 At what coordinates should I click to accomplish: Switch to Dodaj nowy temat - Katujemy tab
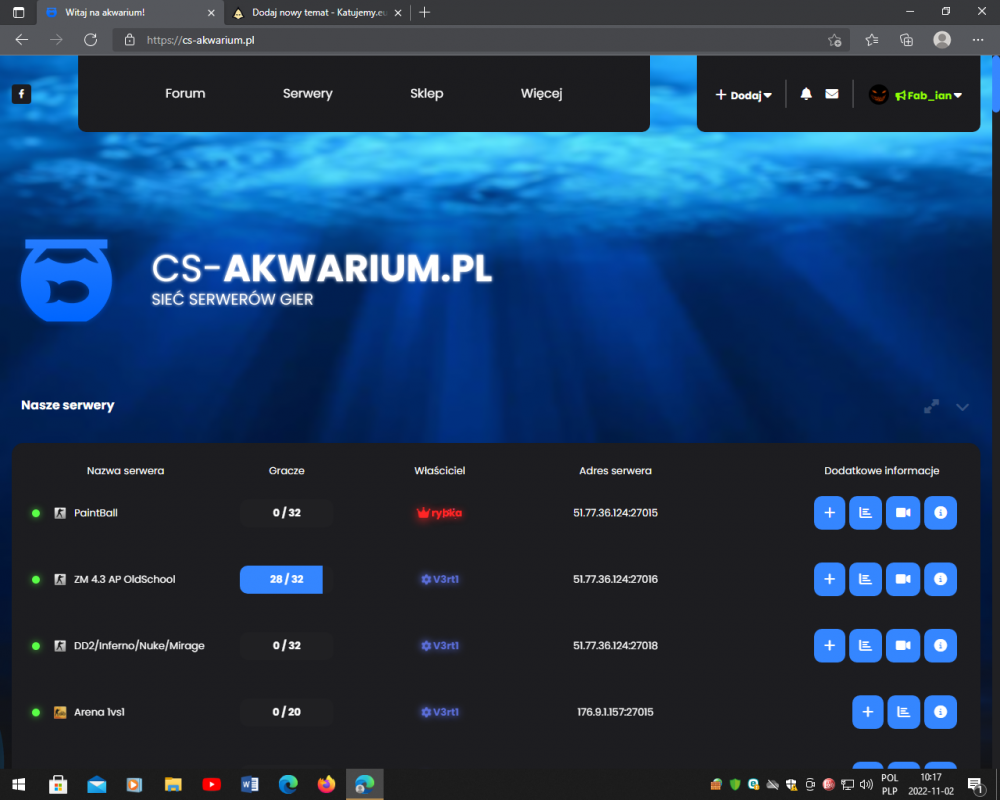click(x=317, y=13)
